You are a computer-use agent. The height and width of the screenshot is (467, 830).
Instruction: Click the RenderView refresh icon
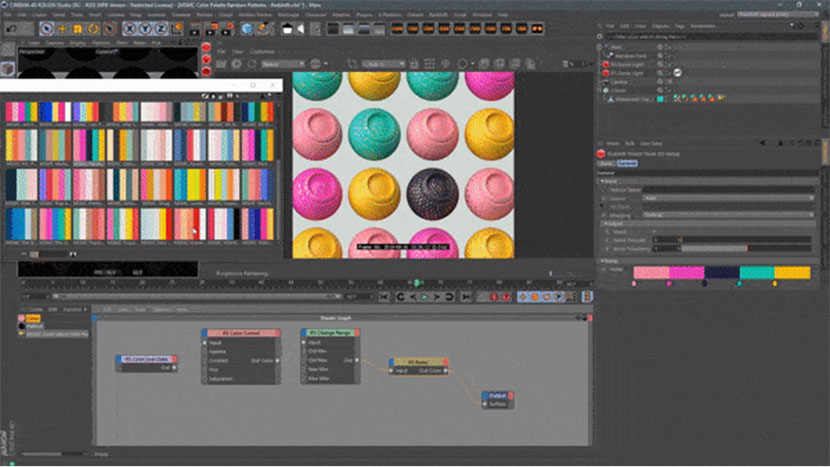coord(252,64)
